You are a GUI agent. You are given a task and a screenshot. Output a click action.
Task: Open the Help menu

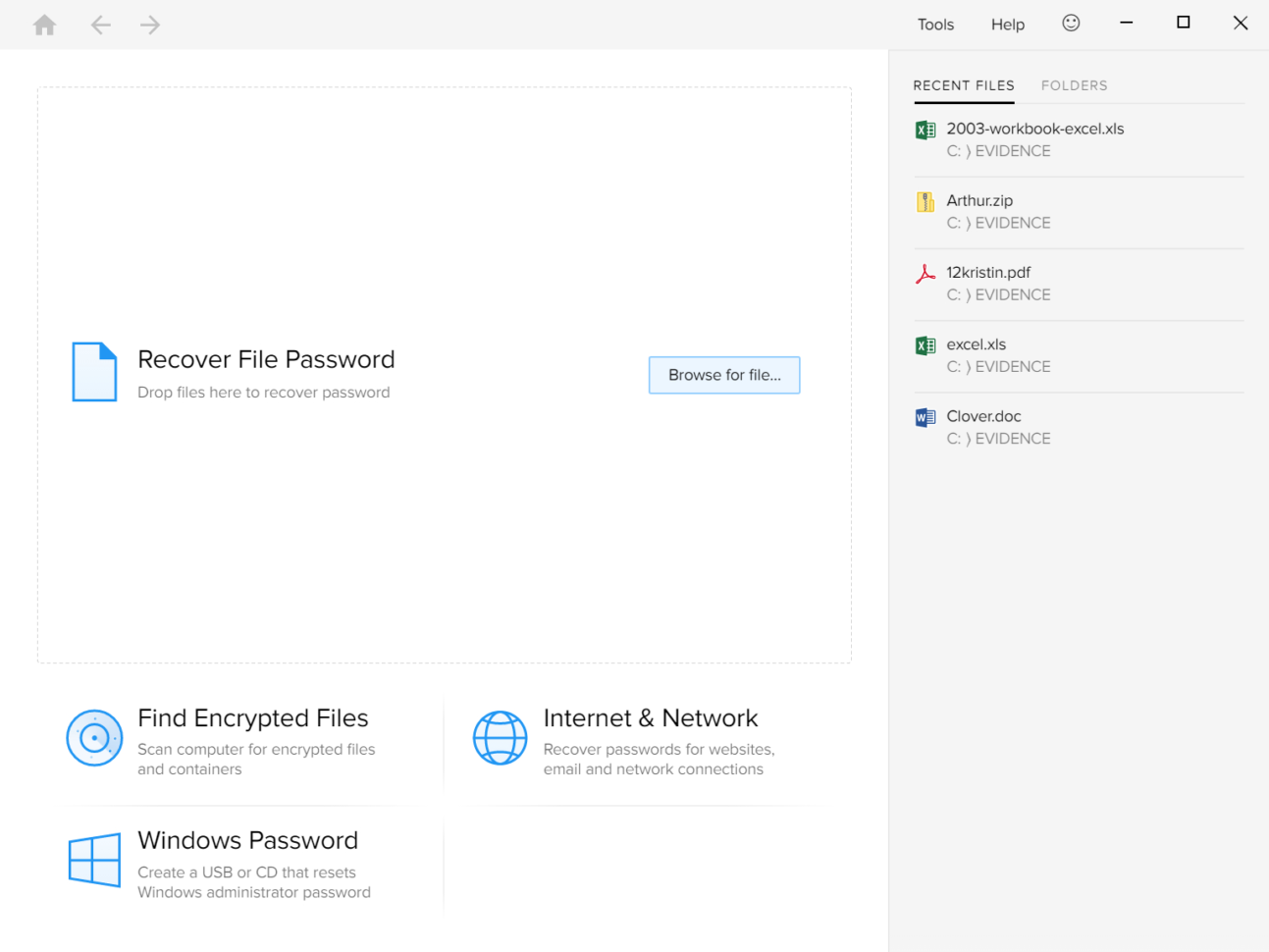1007,24
